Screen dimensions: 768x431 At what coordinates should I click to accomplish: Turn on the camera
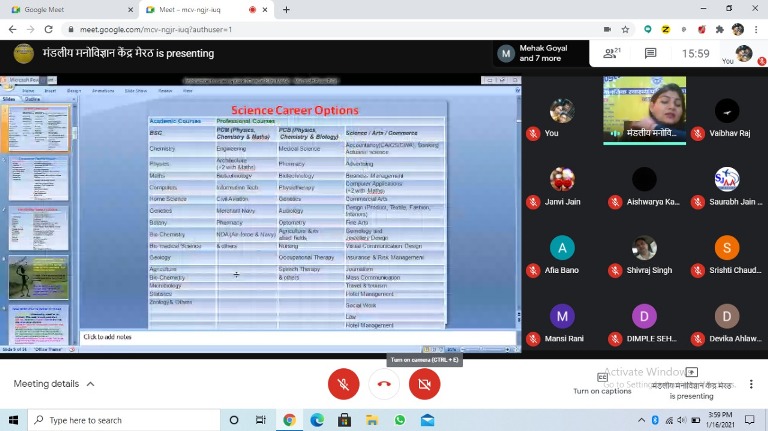(x=424, y=384)
